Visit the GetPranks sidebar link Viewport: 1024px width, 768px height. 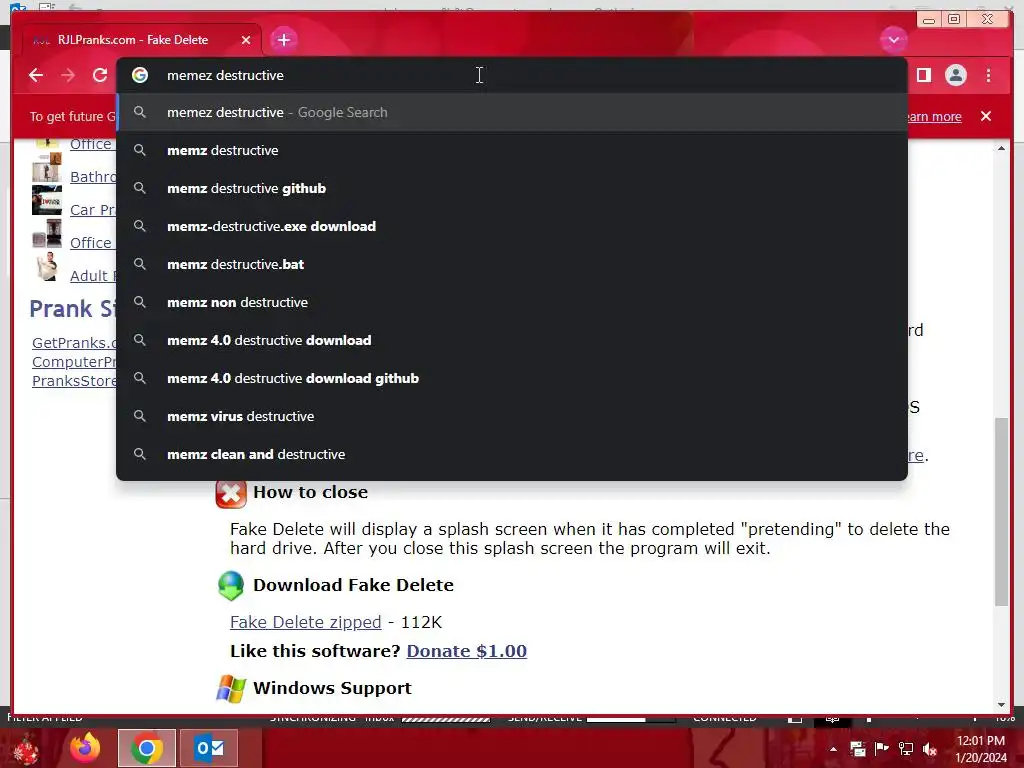tap(74, 342)
